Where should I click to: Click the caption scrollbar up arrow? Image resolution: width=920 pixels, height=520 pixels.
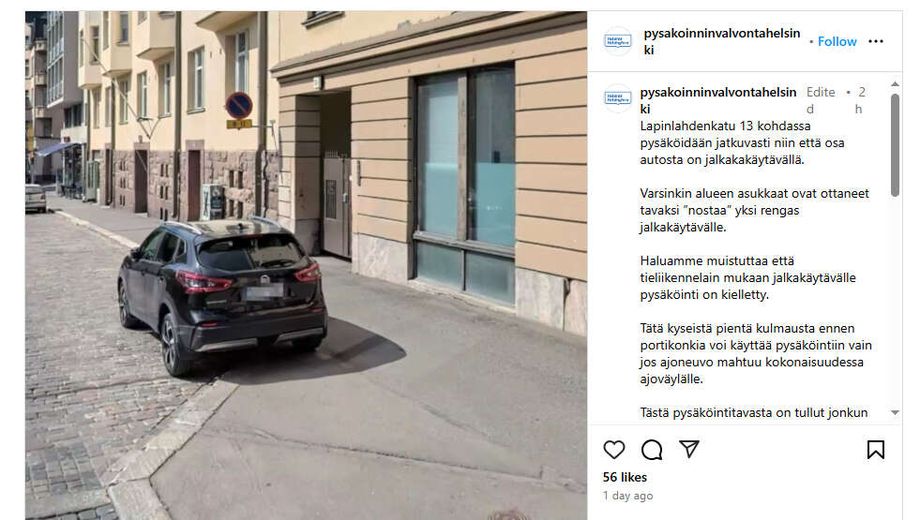point(895,85)
